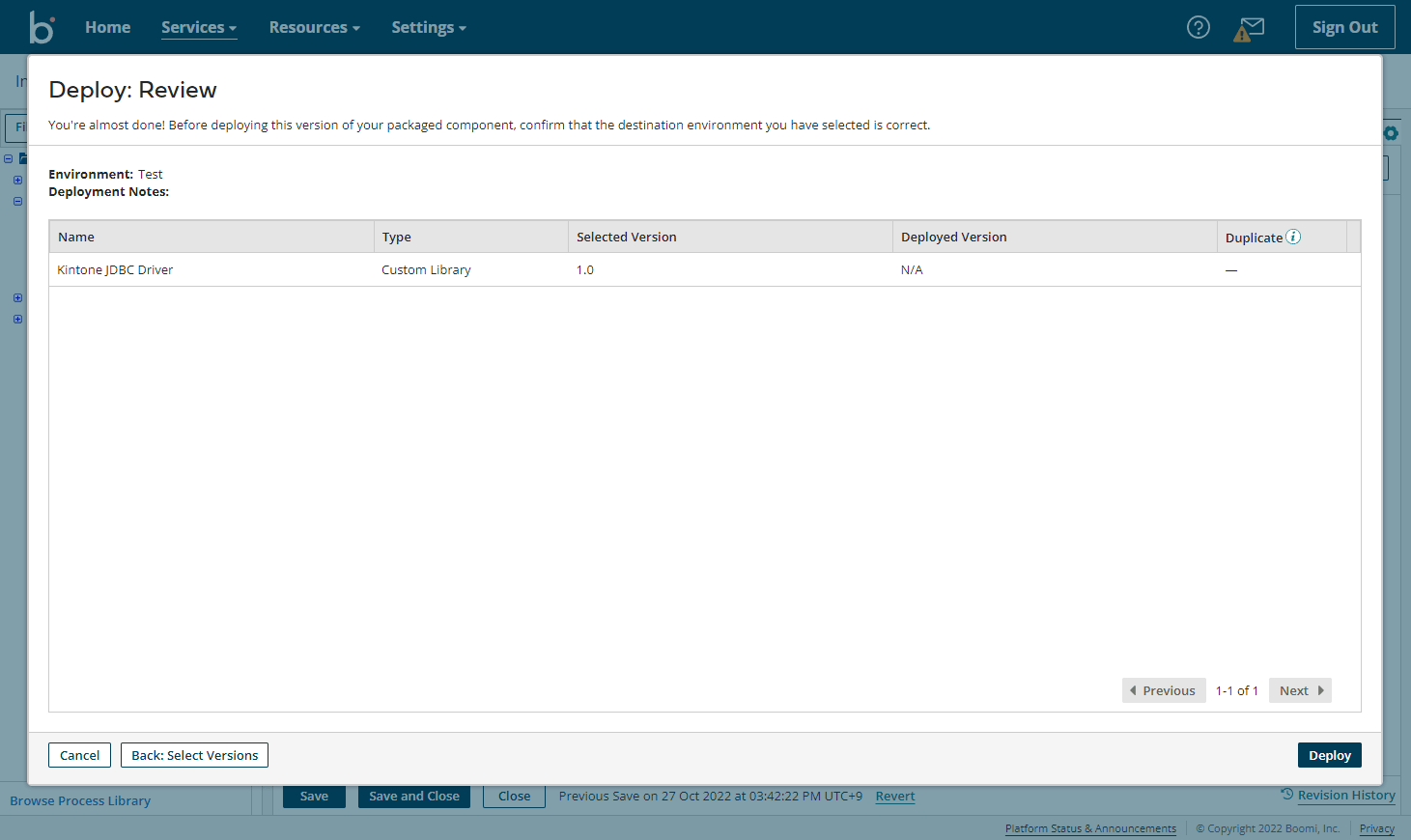Expand the Resources dropdown menu
Image resolution: width=1411 pixels, height=840 pixels.
pos(315,27)
